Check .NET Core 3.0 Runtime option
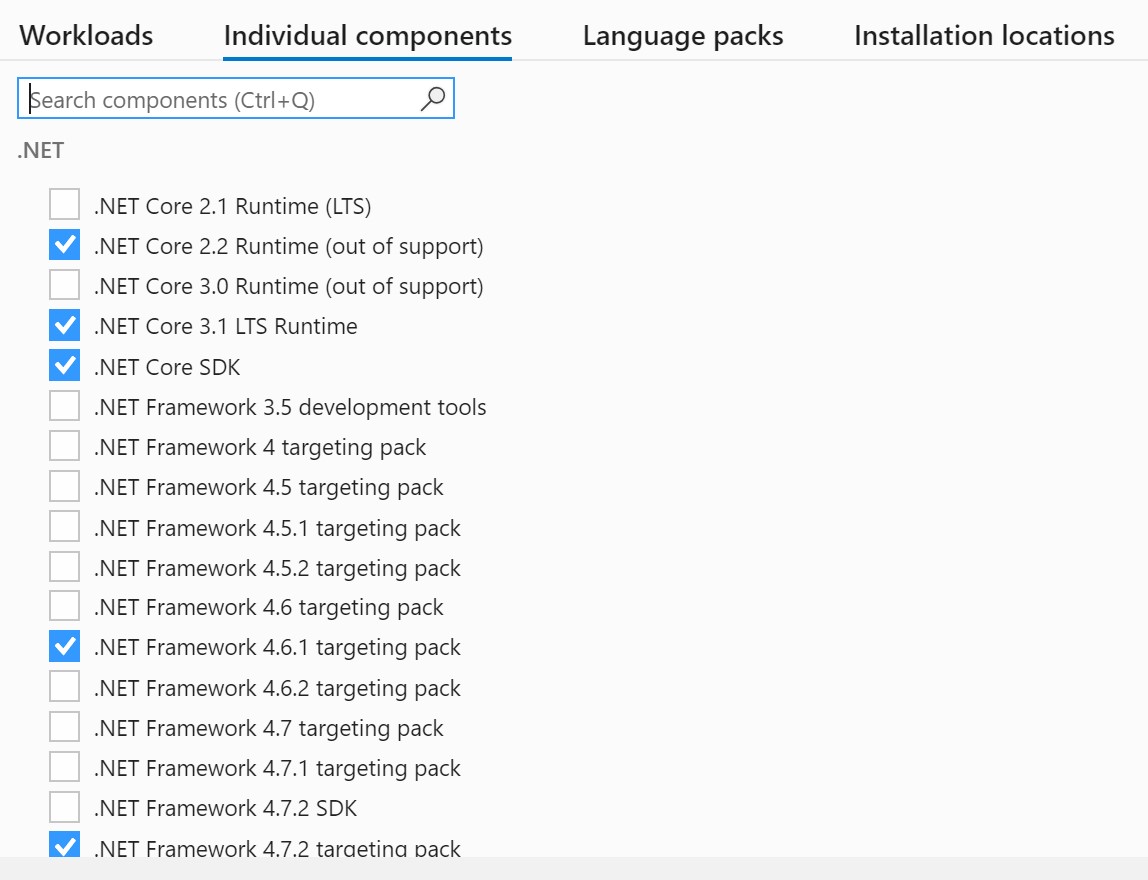The height and width of the screenshot is (880, 1148). tap(65, 286)
